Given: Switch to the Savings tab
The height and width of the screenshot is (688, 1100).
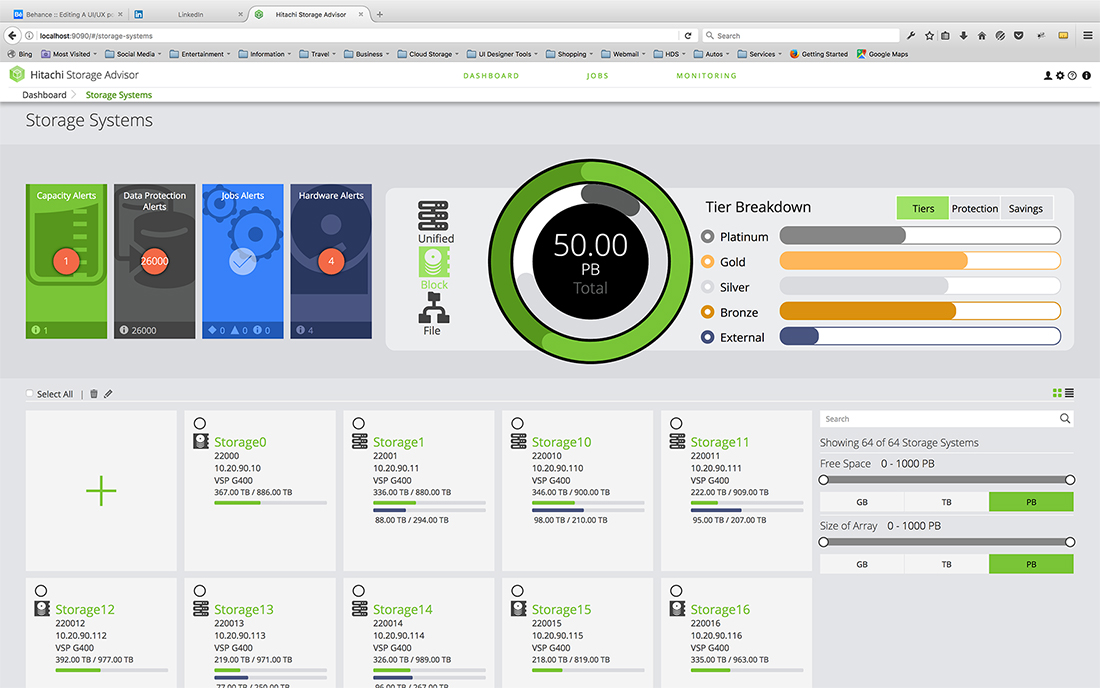Looking at the screenshot, I should point(1026,208).
